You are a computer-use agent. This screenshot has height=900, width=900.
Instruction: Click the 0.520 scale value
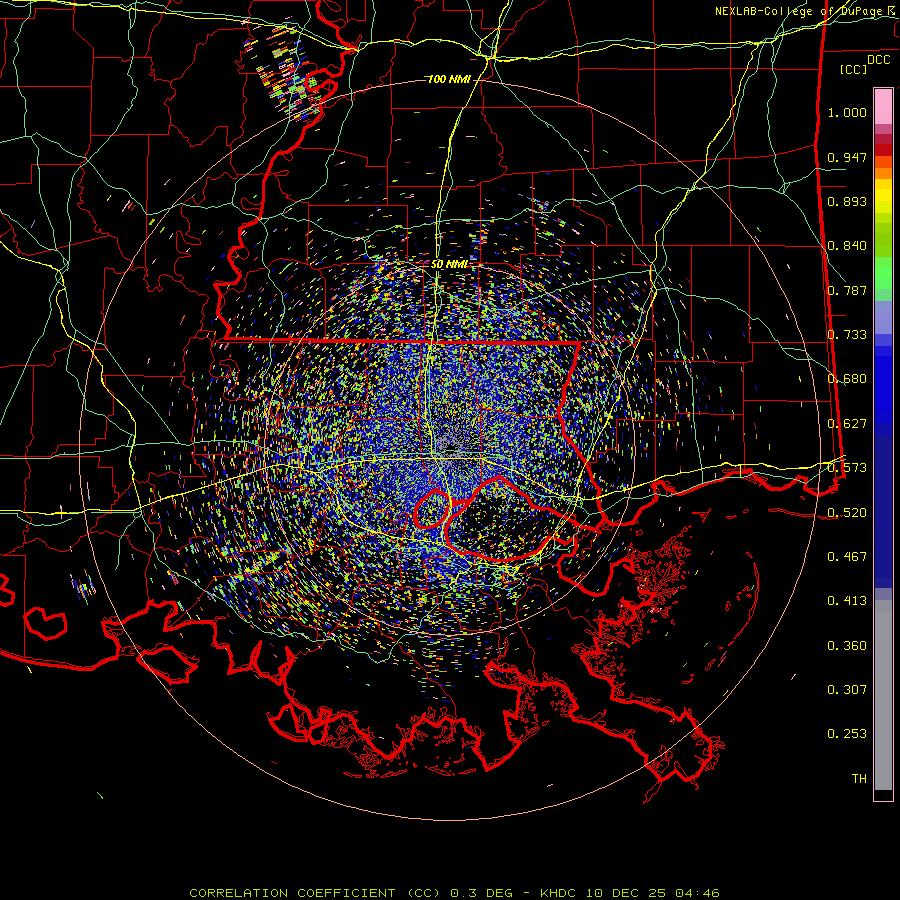tap(847, 513)
